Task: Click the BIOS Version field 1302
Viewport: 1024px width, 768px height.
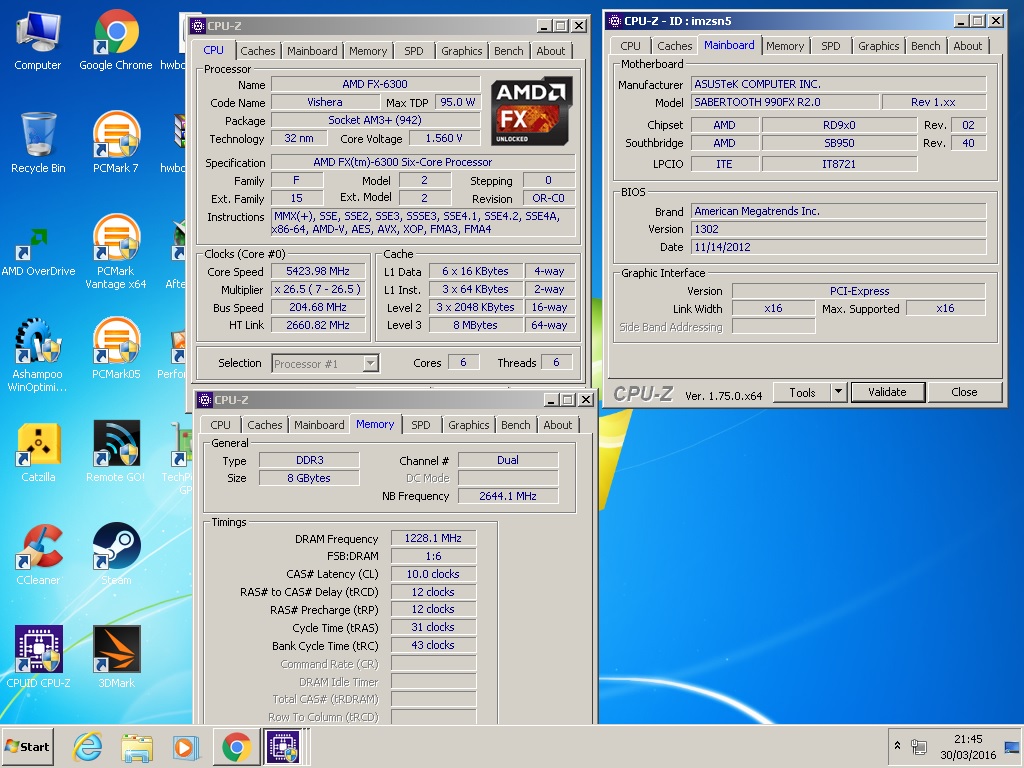Action: pos(839,229)
